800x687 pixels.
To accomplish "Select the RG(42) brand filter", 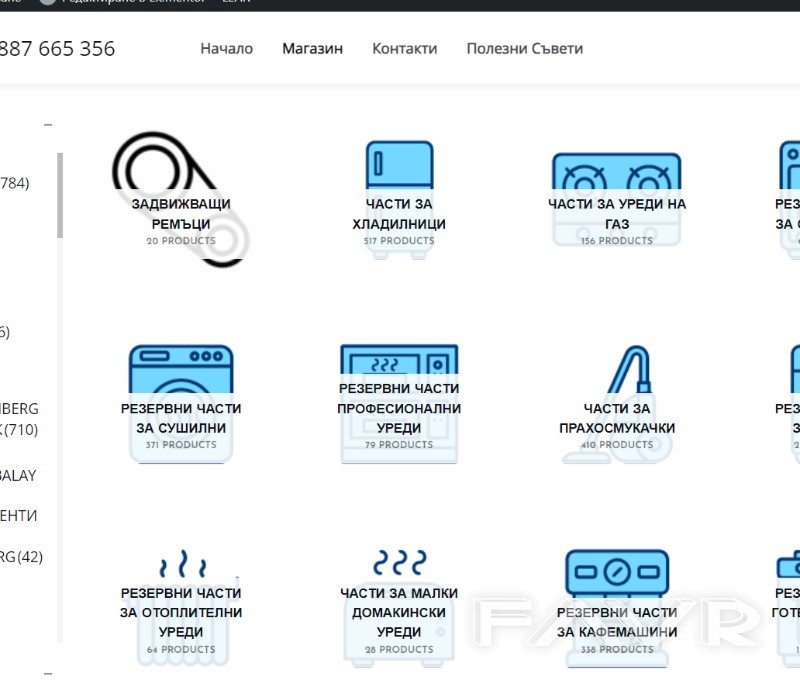I will [22, 557].
